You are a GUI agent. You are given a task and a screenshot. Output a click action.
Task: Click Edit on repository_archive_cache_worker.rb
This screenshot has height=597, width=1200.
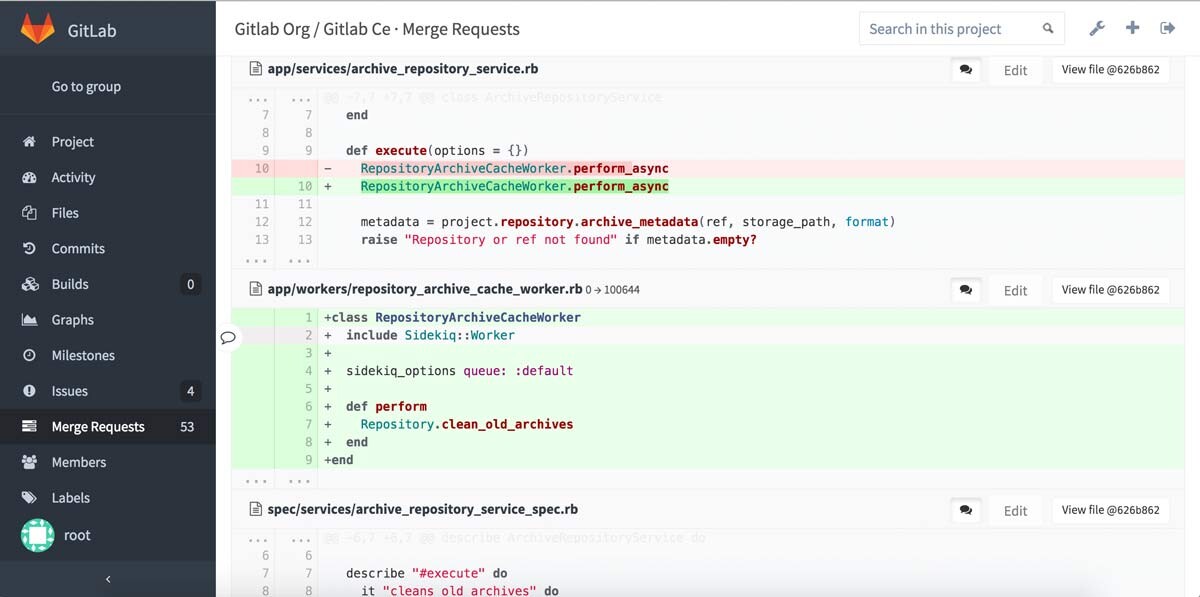(1015, 290)
